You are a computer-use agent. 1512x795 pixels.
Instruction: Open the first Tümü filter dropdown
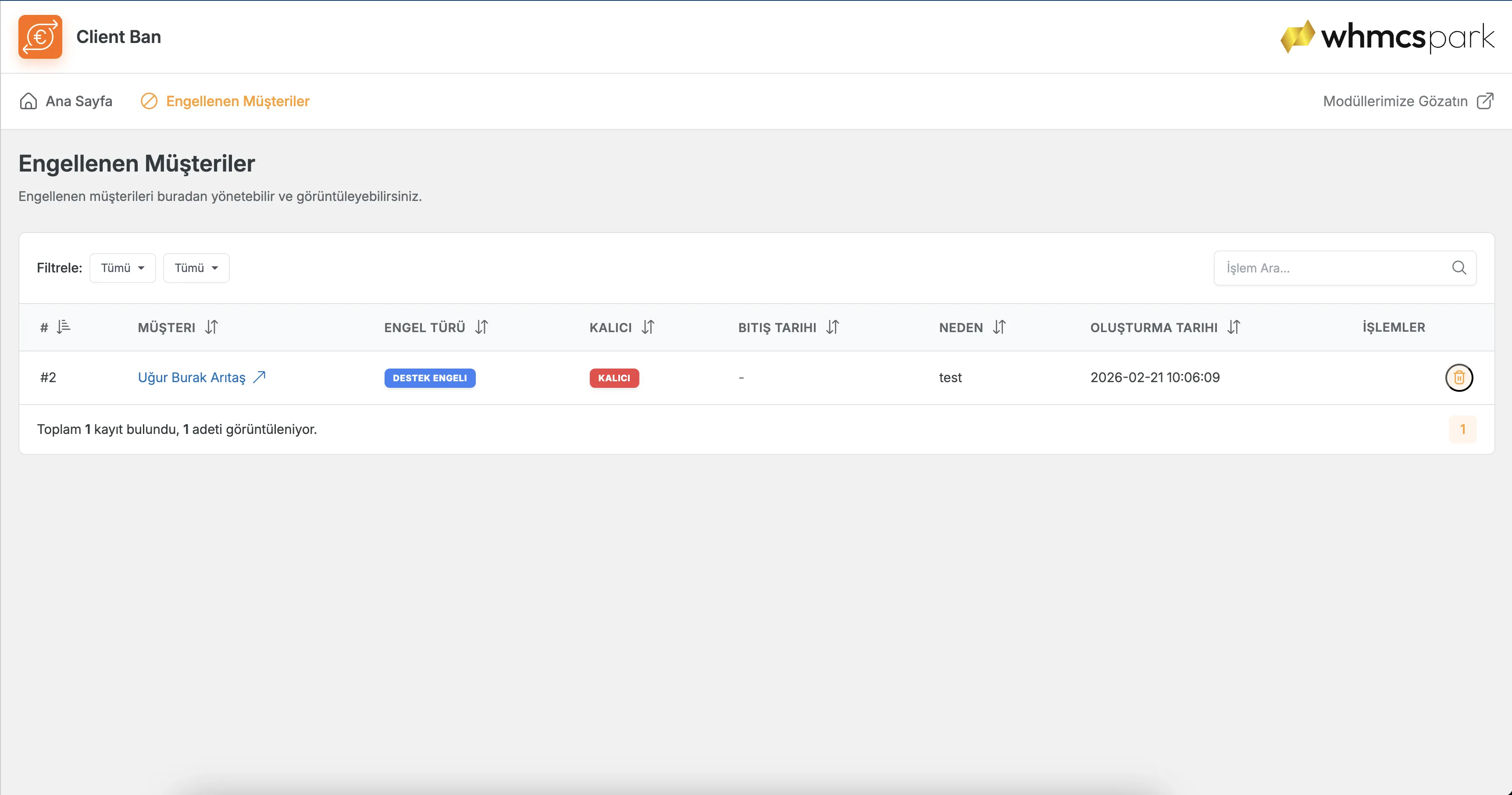[123, 268]
